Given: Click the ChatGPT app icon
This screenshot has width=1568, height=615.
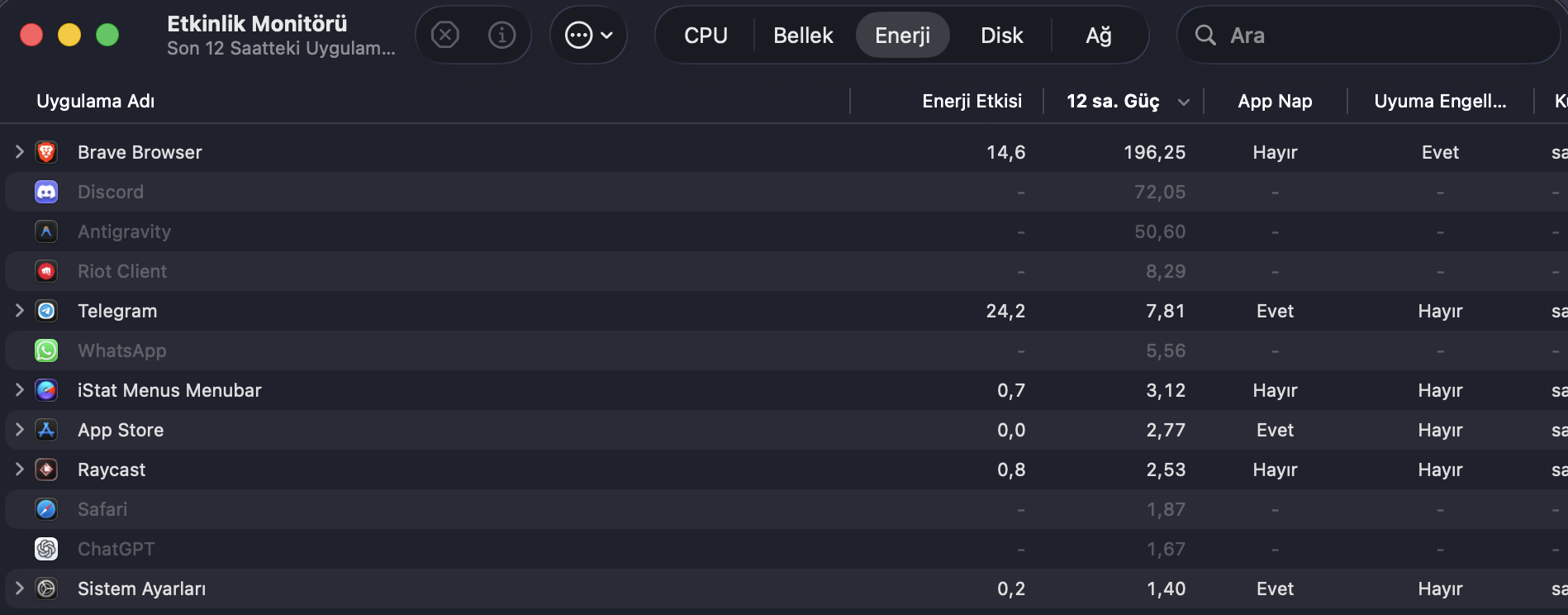Looking at the screenshot, I should click(46, 549).
